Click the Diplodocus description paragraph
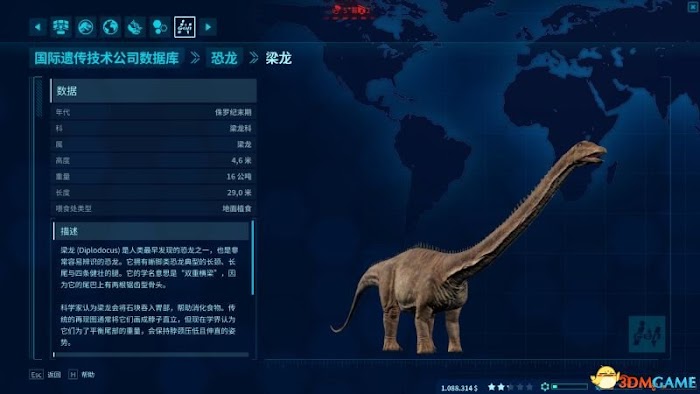The image size is (700, 394). (149, 267)
